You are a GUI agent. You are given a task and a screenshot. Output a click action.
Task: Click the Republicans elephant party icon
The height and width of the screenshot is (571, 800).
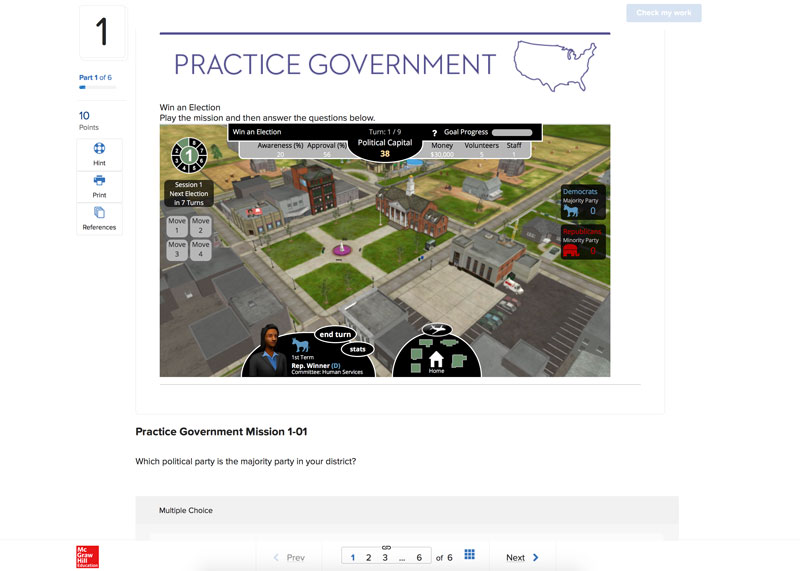[x=572, y=251]
